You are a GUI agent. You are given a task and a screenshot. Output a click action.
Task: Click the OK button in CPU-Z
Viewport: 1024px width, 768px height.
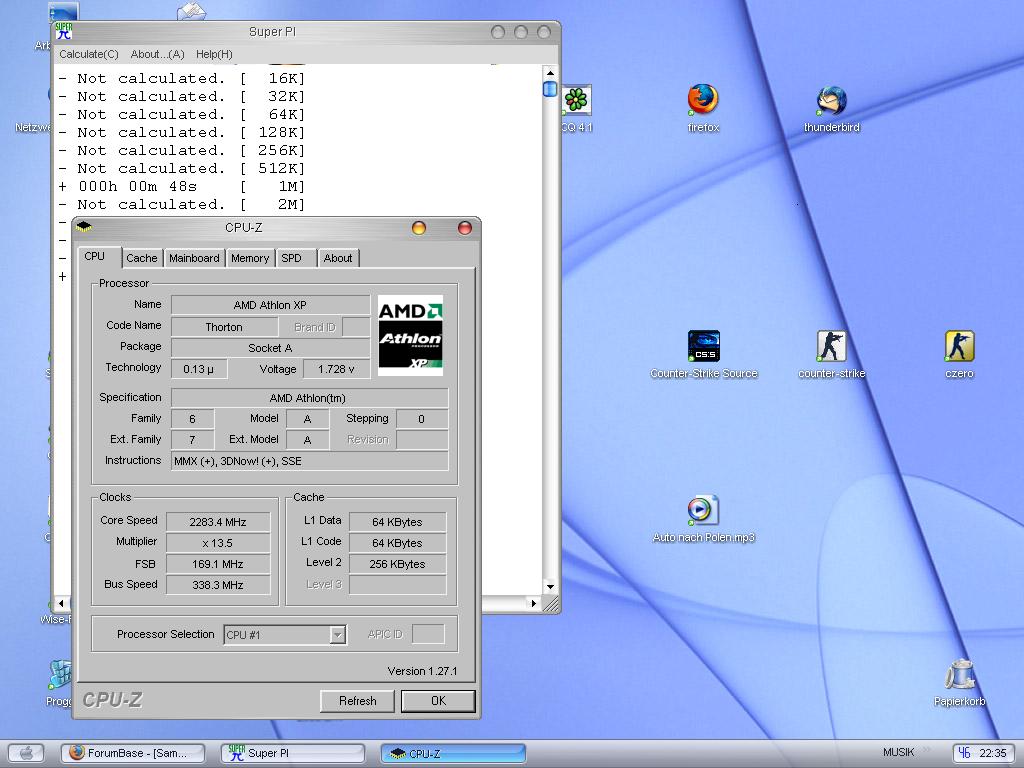438,701
